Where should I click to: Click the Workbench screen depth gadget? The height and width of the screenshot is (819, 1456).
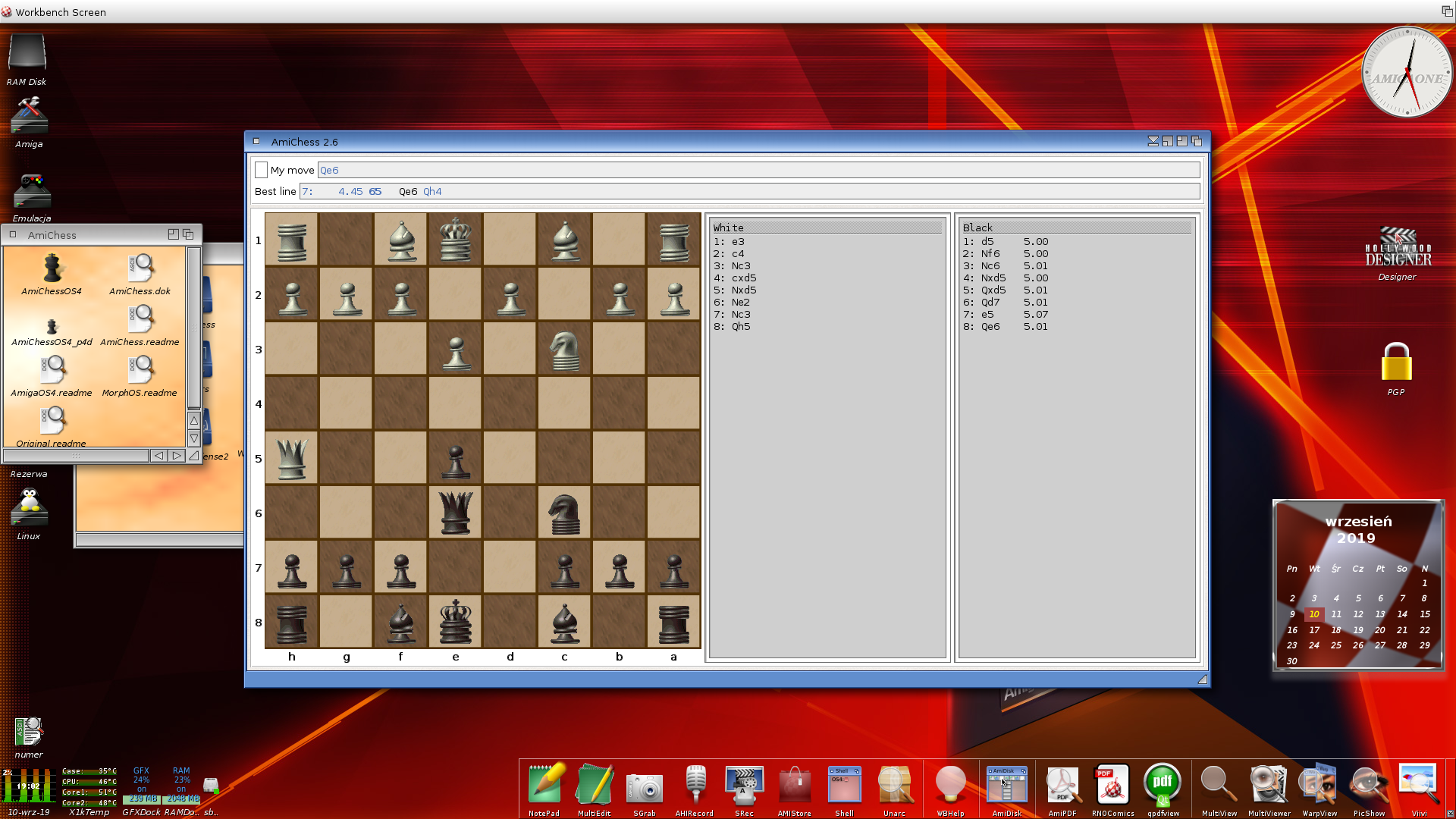coord(1446,11)
